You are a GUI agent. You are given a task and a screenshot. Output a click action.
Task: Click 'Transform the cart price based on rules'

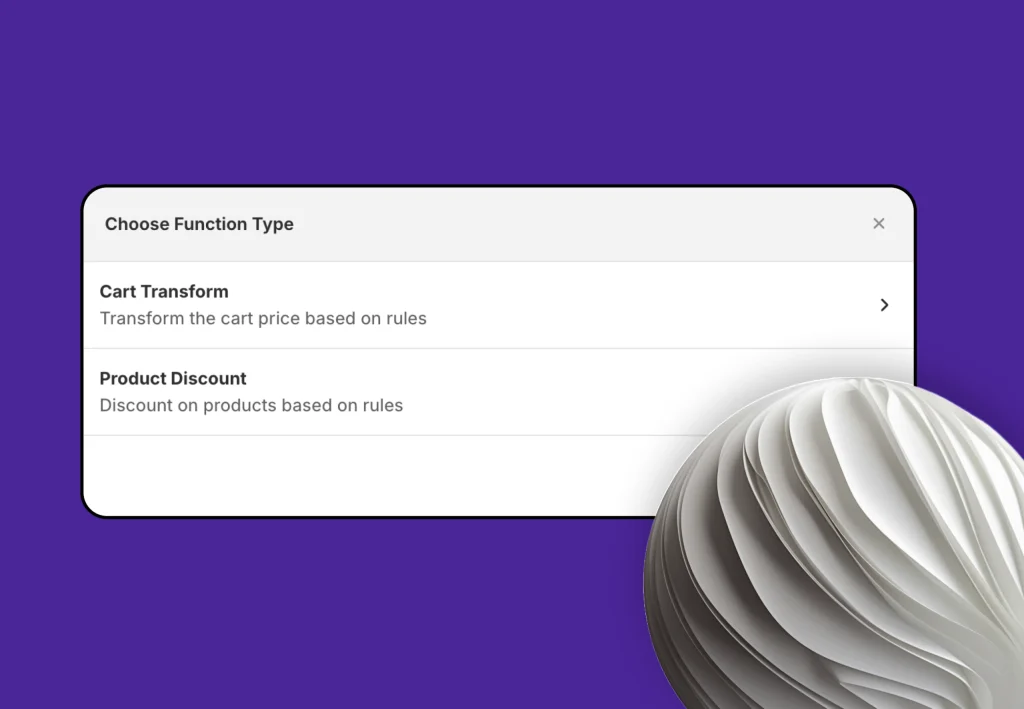pos(263,319)
